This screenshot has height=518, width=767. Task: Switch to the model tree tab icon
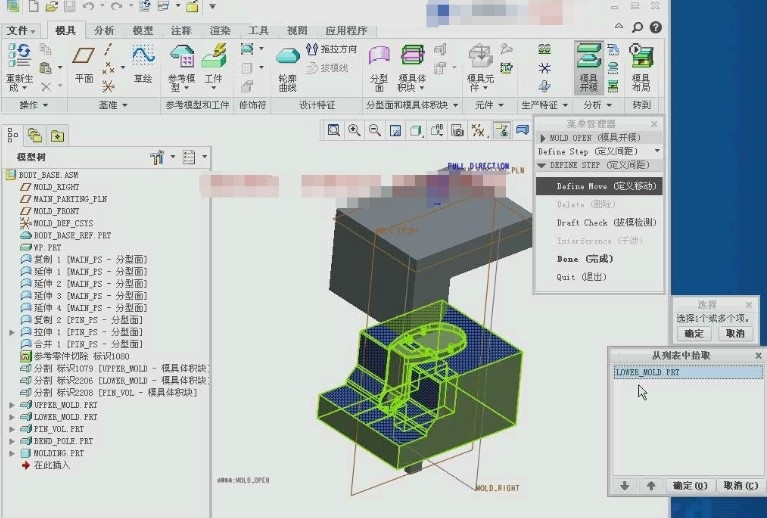13,135
